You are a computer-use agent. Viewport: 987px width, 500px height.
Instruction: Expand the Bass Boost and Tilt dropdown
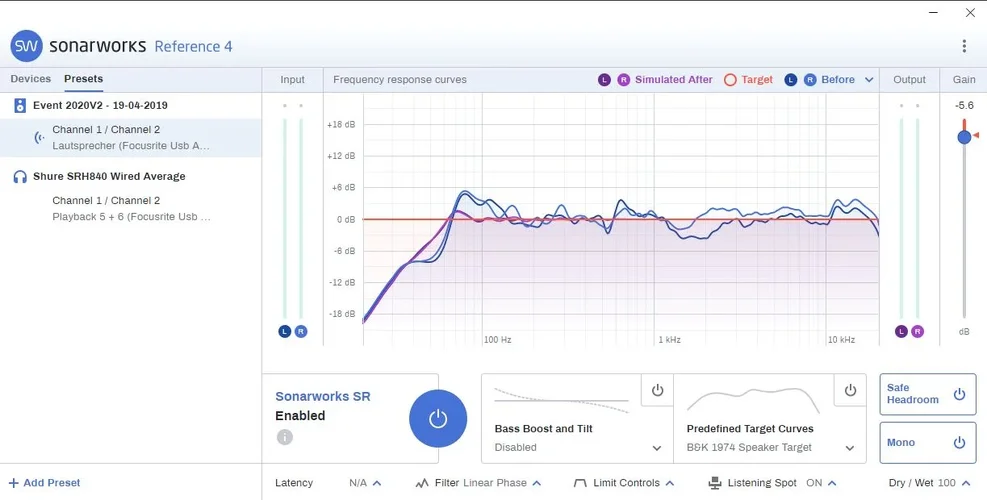tap(657, 448)
